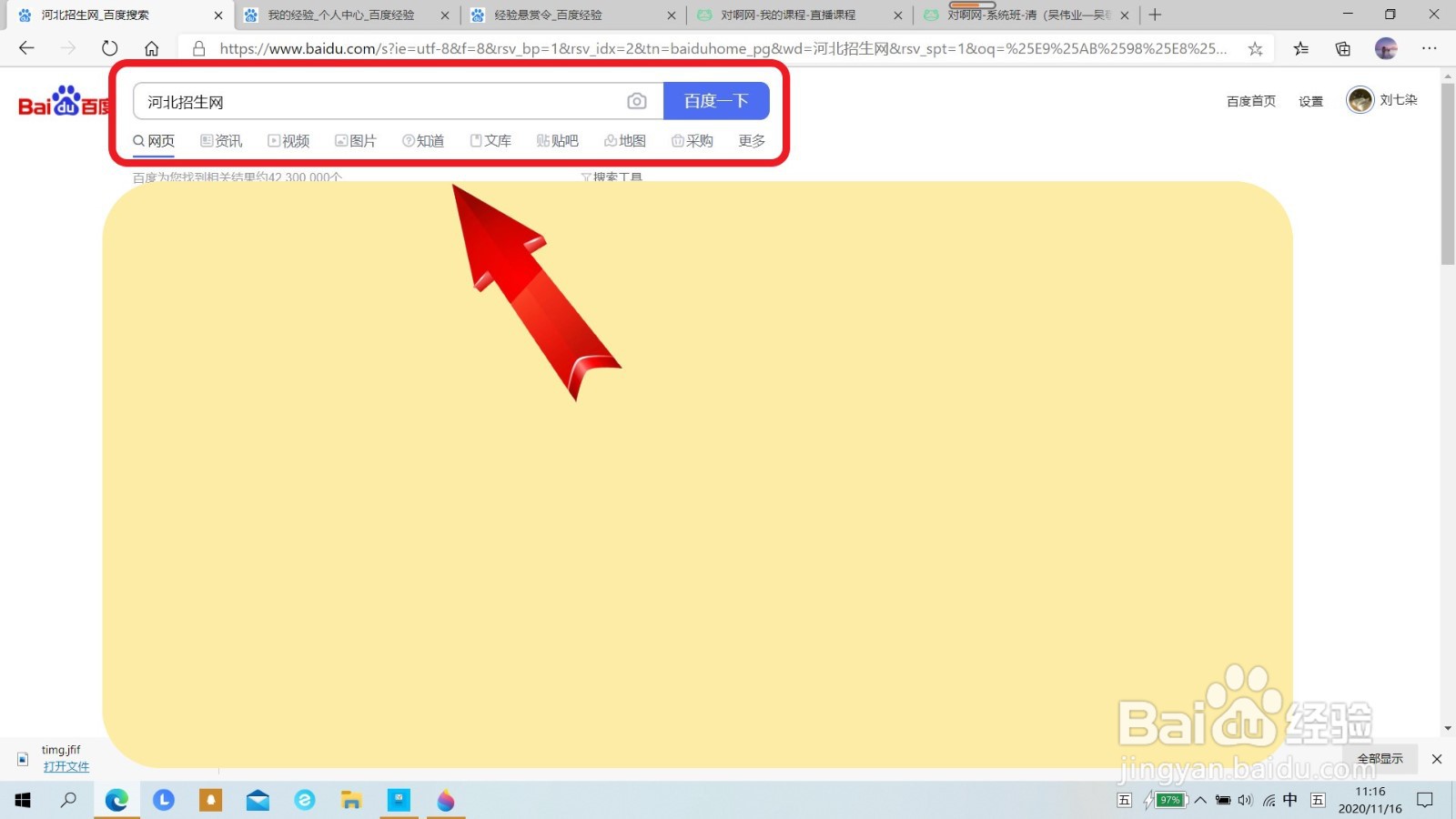This screenshot has height=819, width=1456.
Task: Open the Collections icon
Action: click(1343, 49)
